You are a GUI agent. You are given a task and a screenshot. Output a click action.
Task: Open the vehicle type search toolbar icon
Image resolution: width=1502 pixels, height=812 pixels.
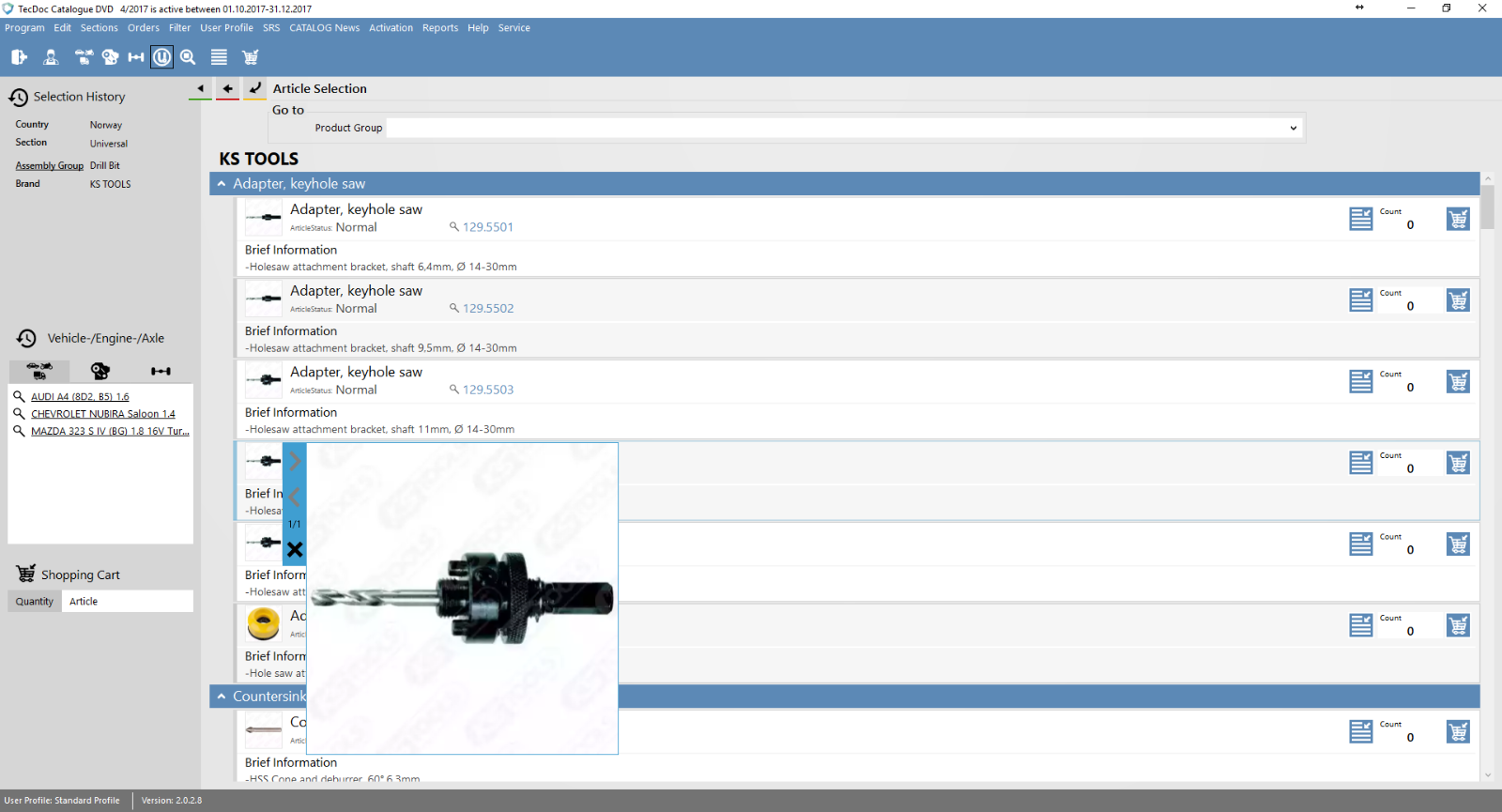84,57
